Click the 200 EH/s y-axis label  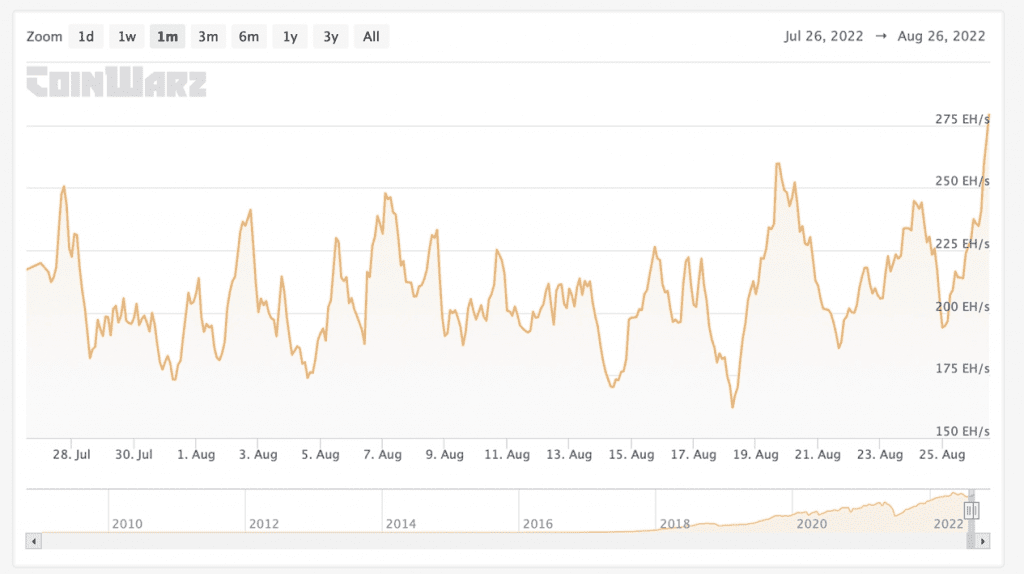point(962,306)
